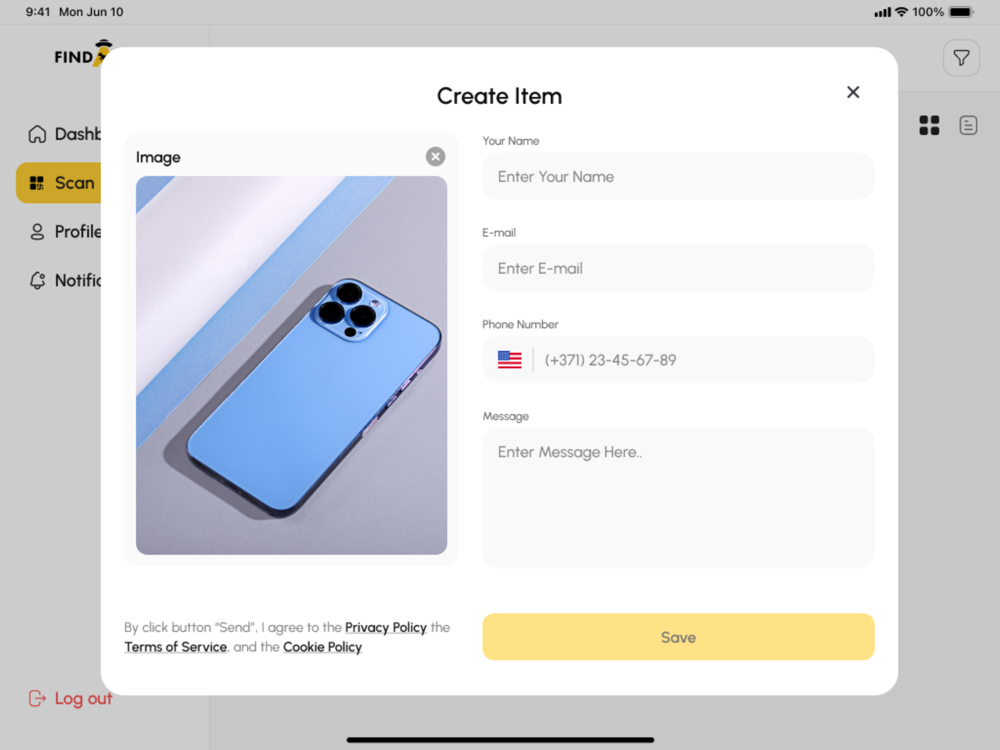The width and height of the screenshot is (1000, 750).
Task: Close the Create Item dialog
Action: 853,92
